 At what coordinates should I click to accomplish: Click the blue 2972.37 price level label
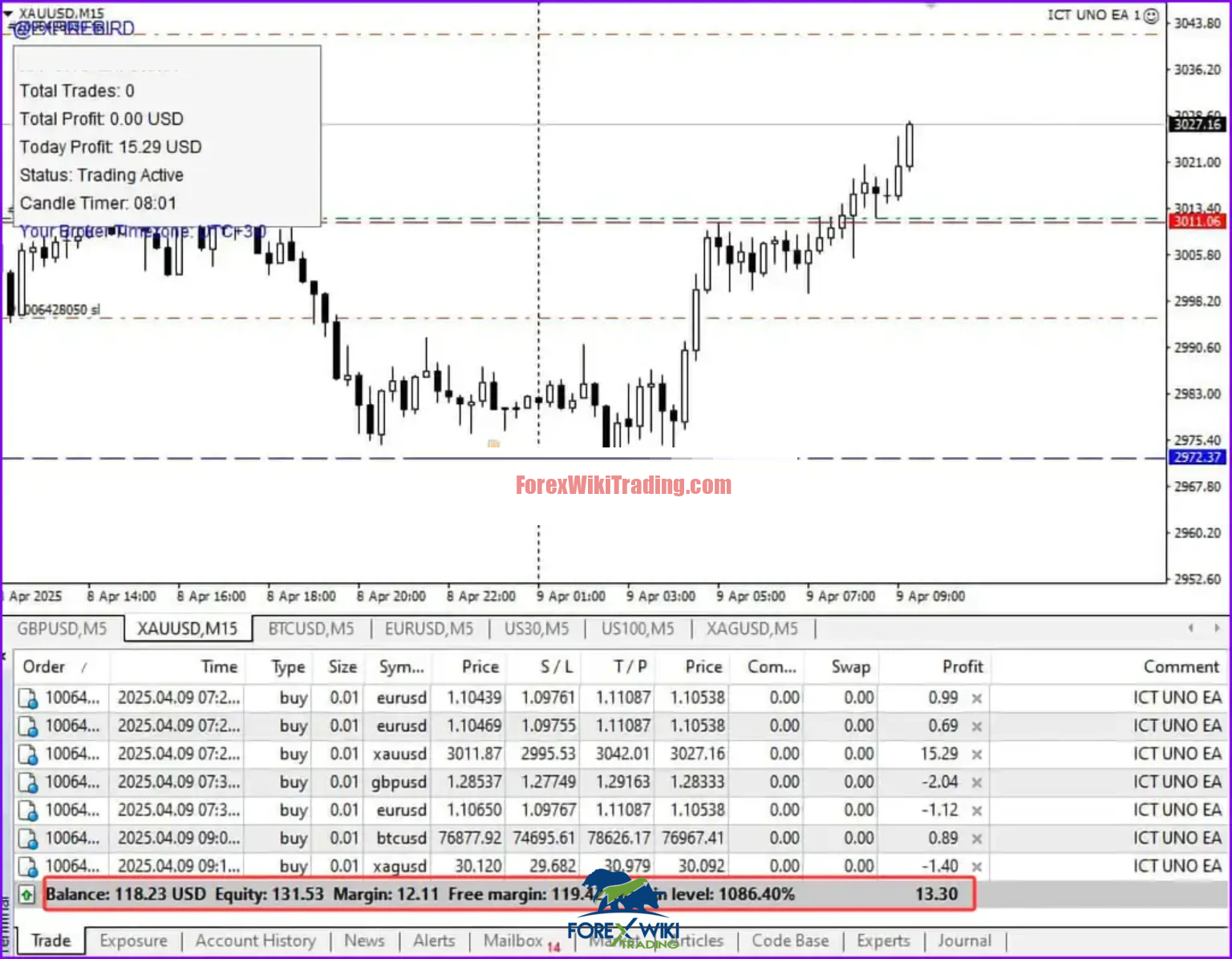click(1197, 457)
